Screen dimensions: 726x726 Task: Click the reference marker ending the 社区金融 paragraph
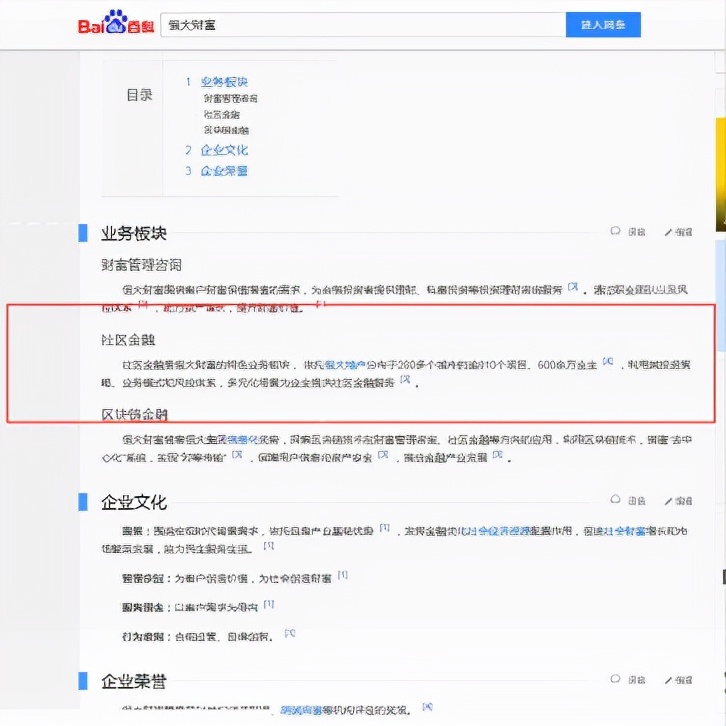click(405, 379)
